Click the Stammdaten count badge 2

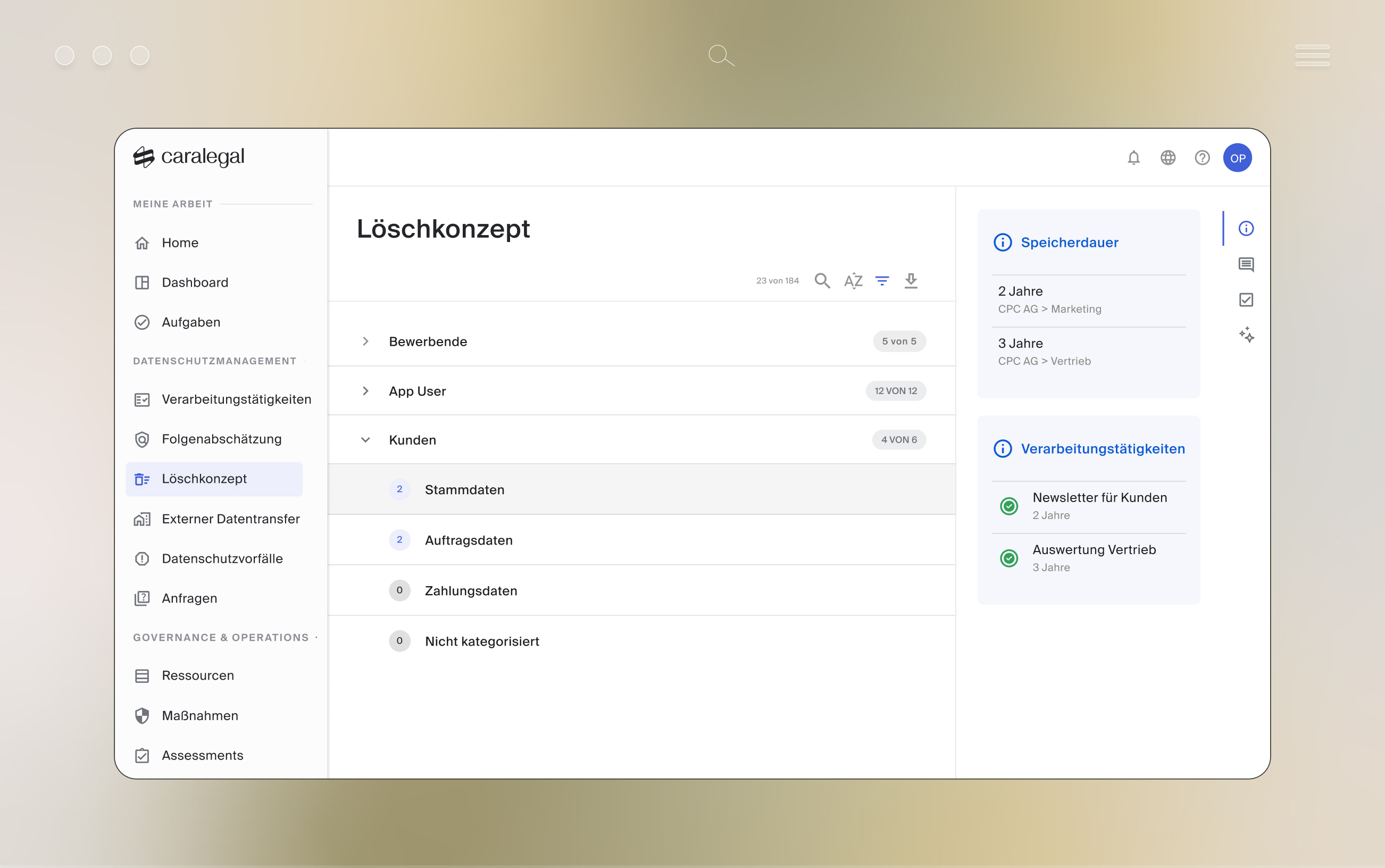point(399,489)
